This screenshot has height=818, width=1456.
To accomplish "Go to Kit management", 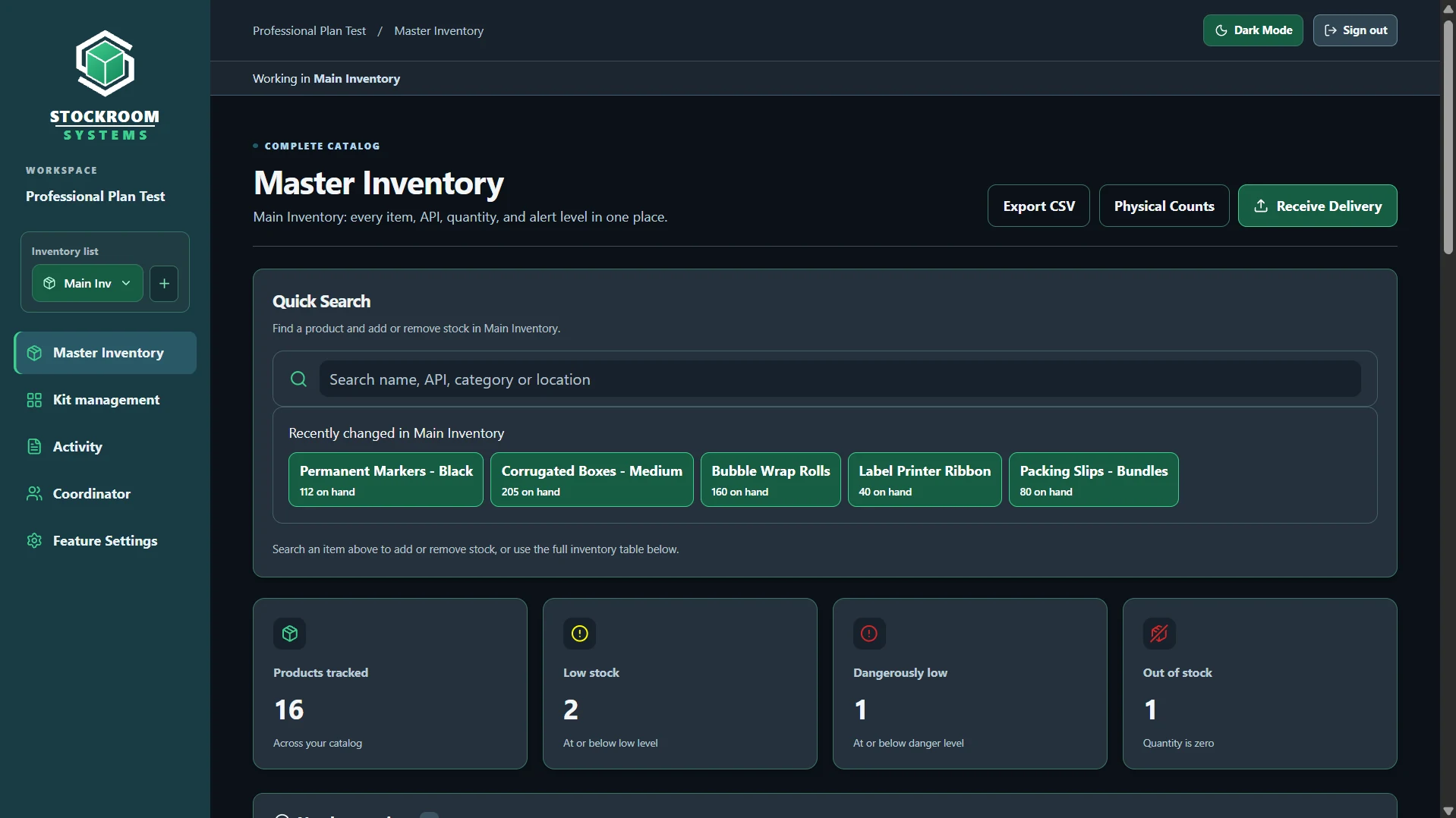I will [106, 400].
